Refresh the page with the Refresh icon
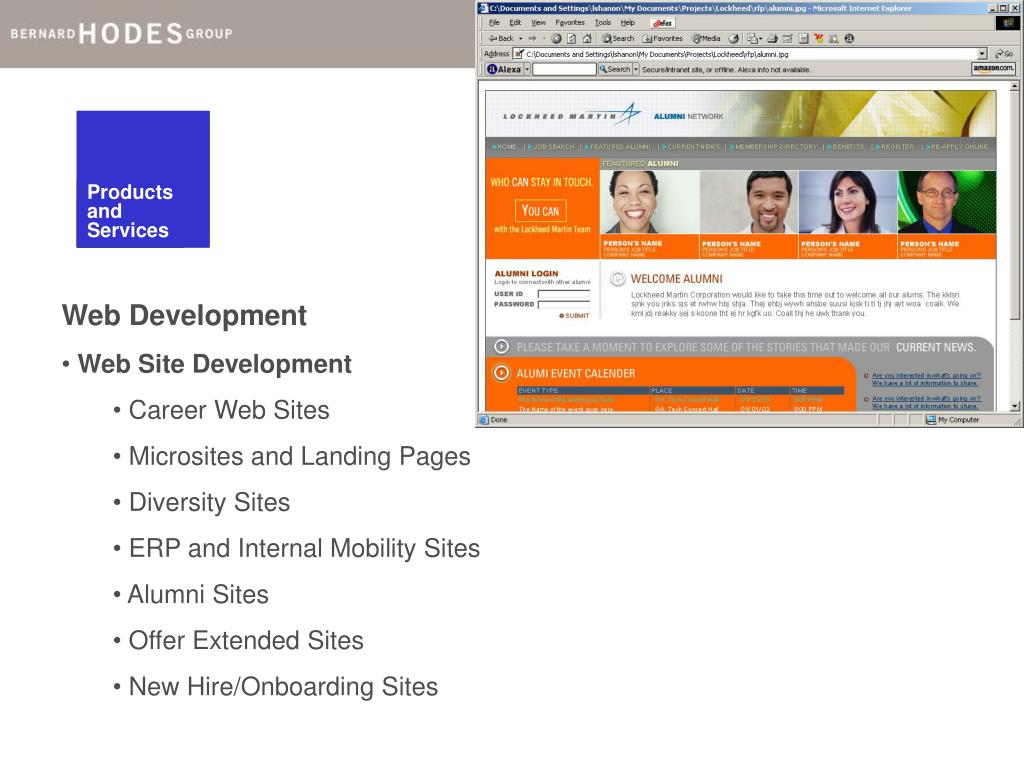Image resolution: width=1024 pixels, height=768 pixels. pyautogui.click(x=571, y=39)
